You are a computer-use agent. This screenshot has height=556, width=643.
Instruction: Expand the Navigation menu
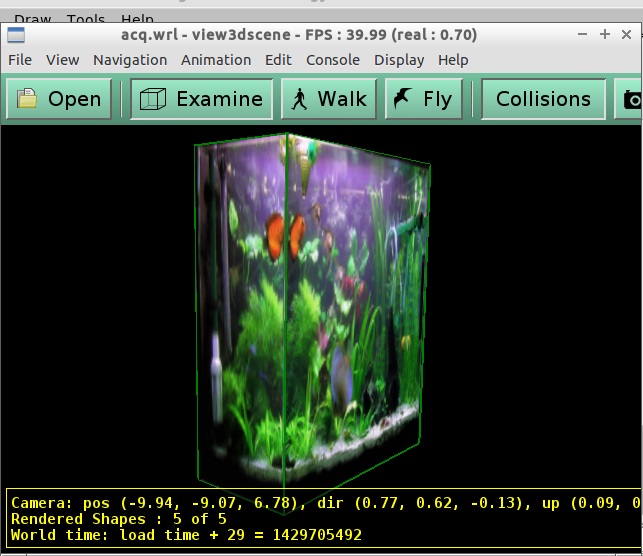click(x=130, y=60)
